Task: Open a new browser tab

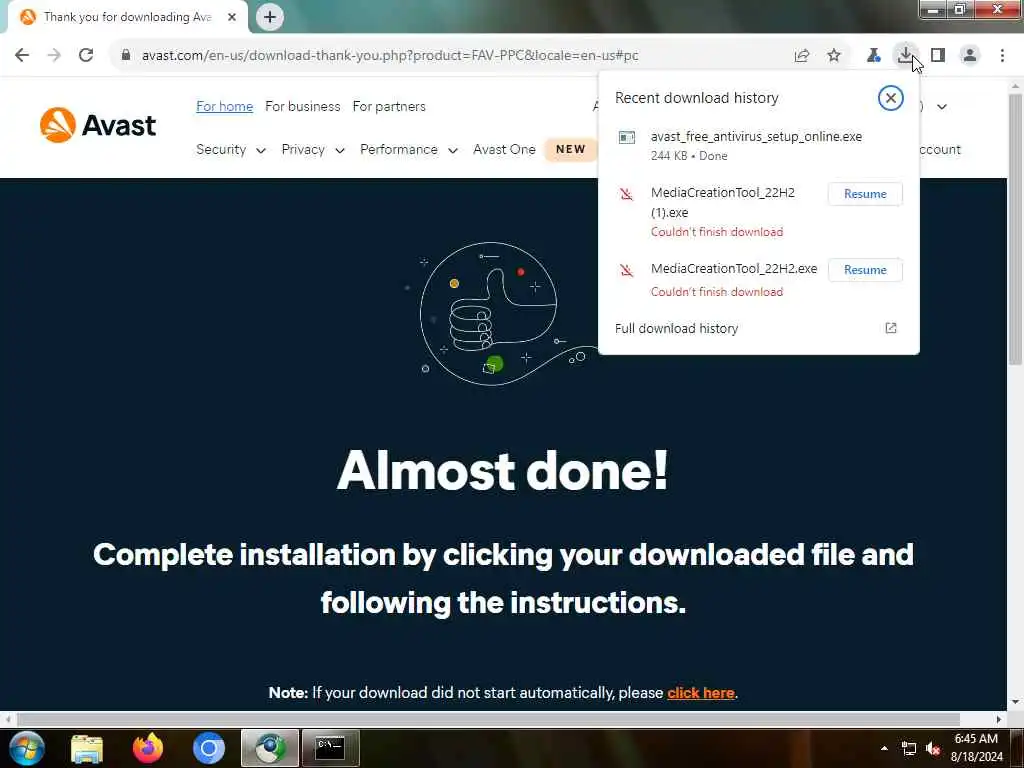Action: (270, 17)
